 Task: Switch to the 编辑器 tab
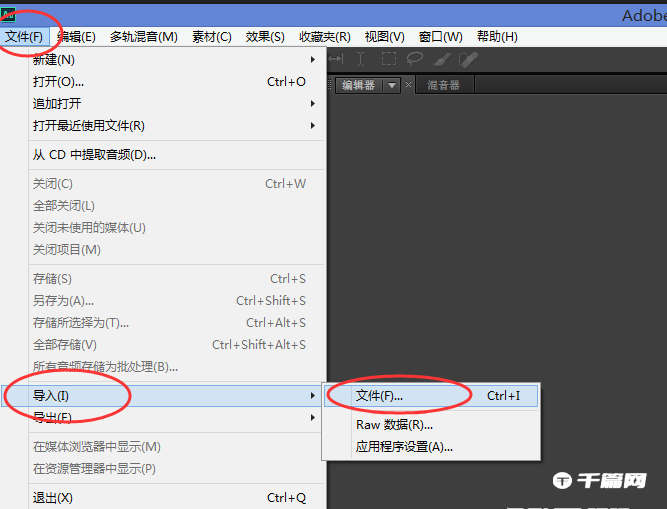click(x=359, y=85)
